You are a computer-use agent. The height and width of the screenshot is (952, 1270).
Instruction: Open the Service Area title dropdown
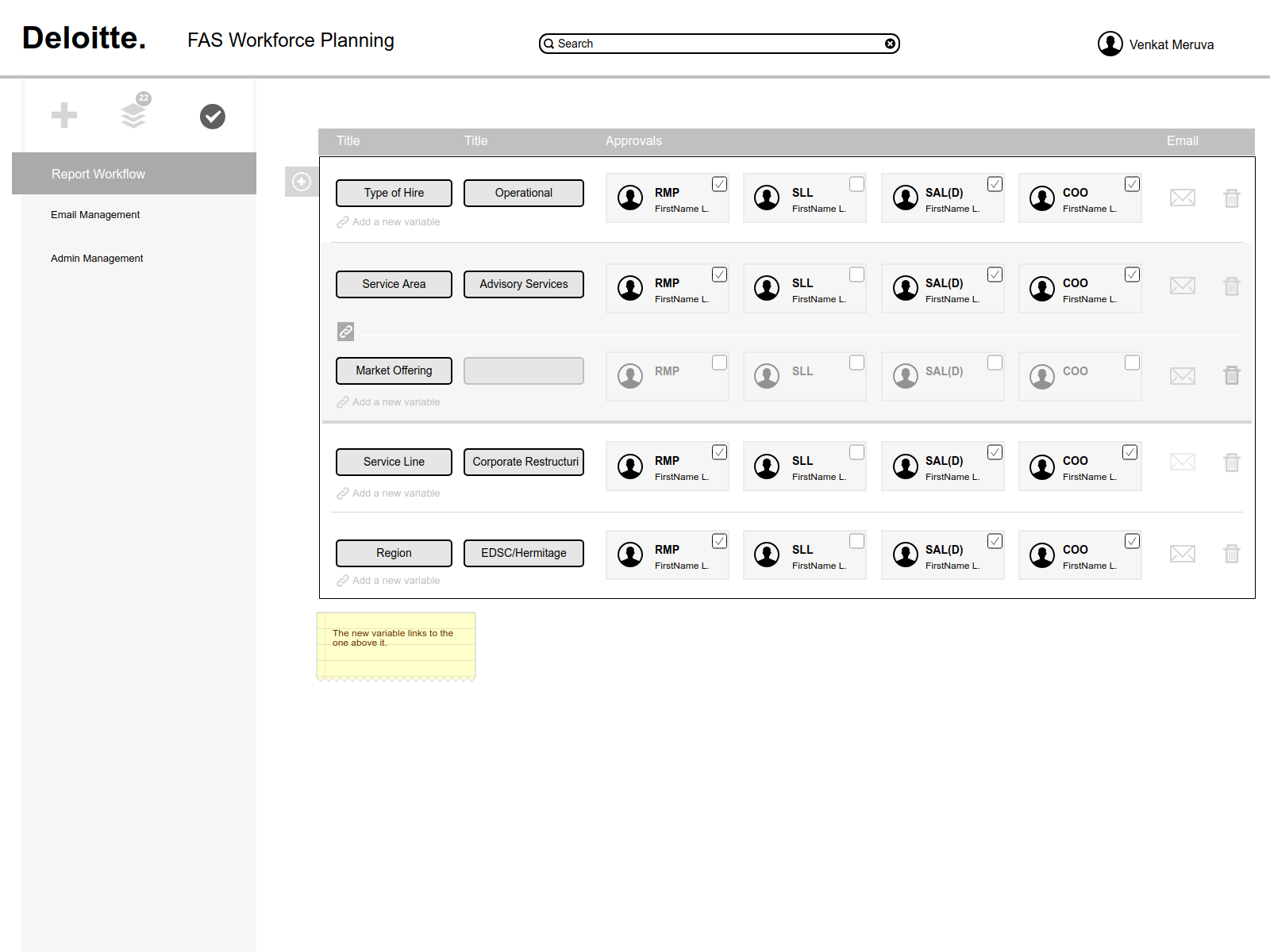tap(394, 284)
